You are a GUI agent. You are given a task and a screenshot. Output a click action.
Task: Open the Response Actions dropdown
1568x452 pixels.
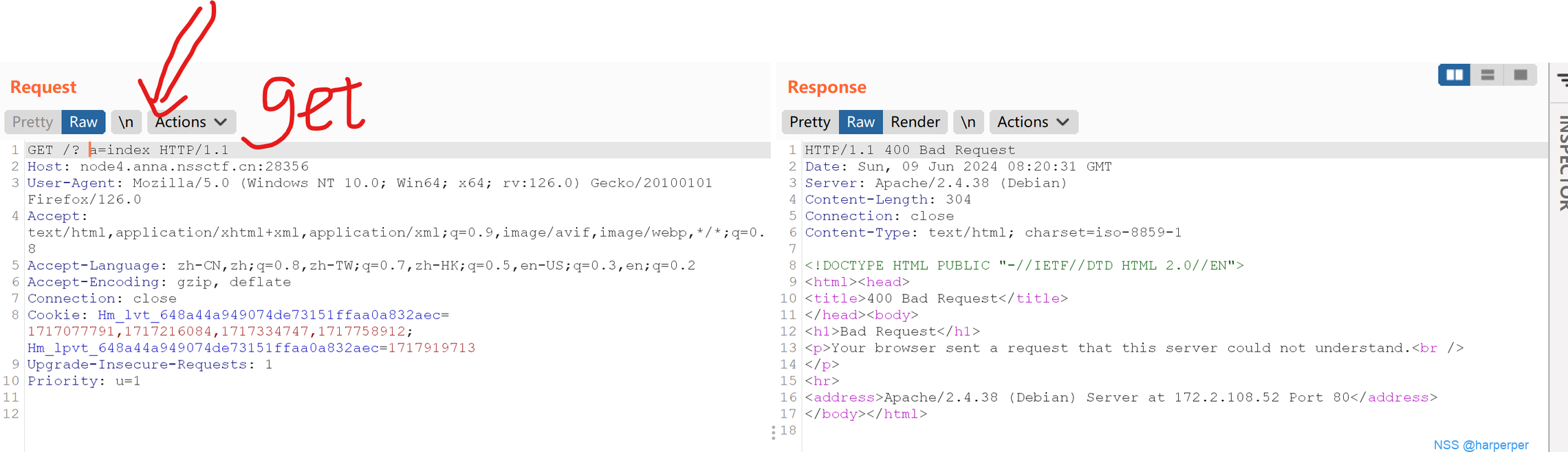click(1033, 122)
